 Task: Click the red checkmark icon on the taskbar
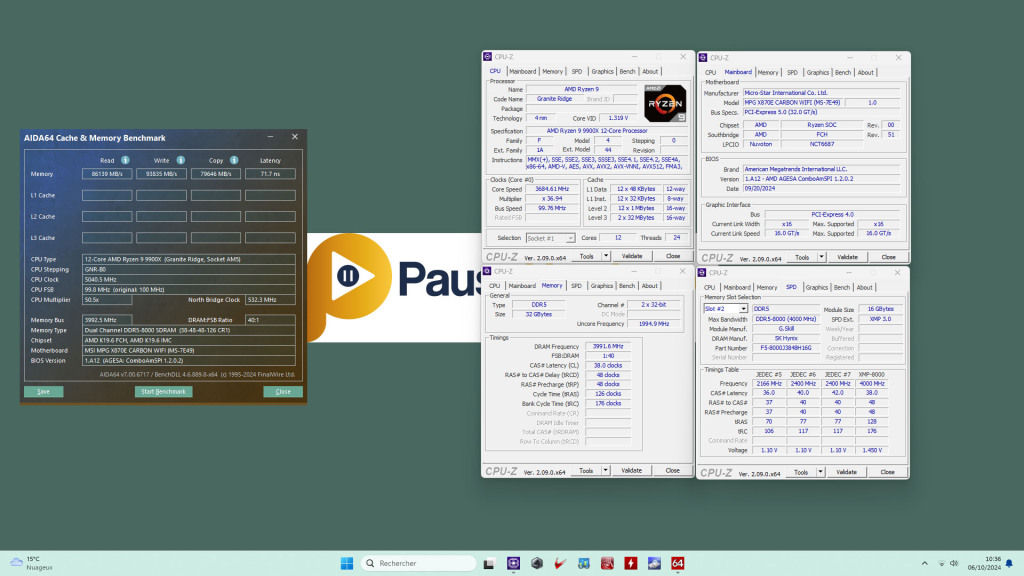562,563
